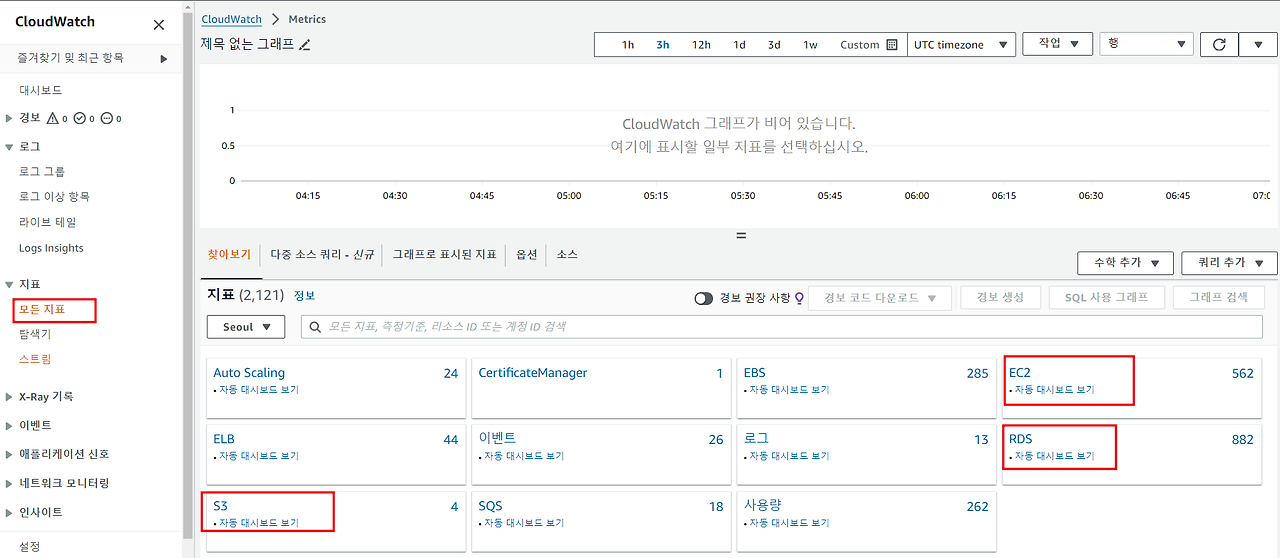The width and height of the screenshot is (1280, 558).
Task: Open 대시보드 in the sidebar
Action: coord(41,90)
